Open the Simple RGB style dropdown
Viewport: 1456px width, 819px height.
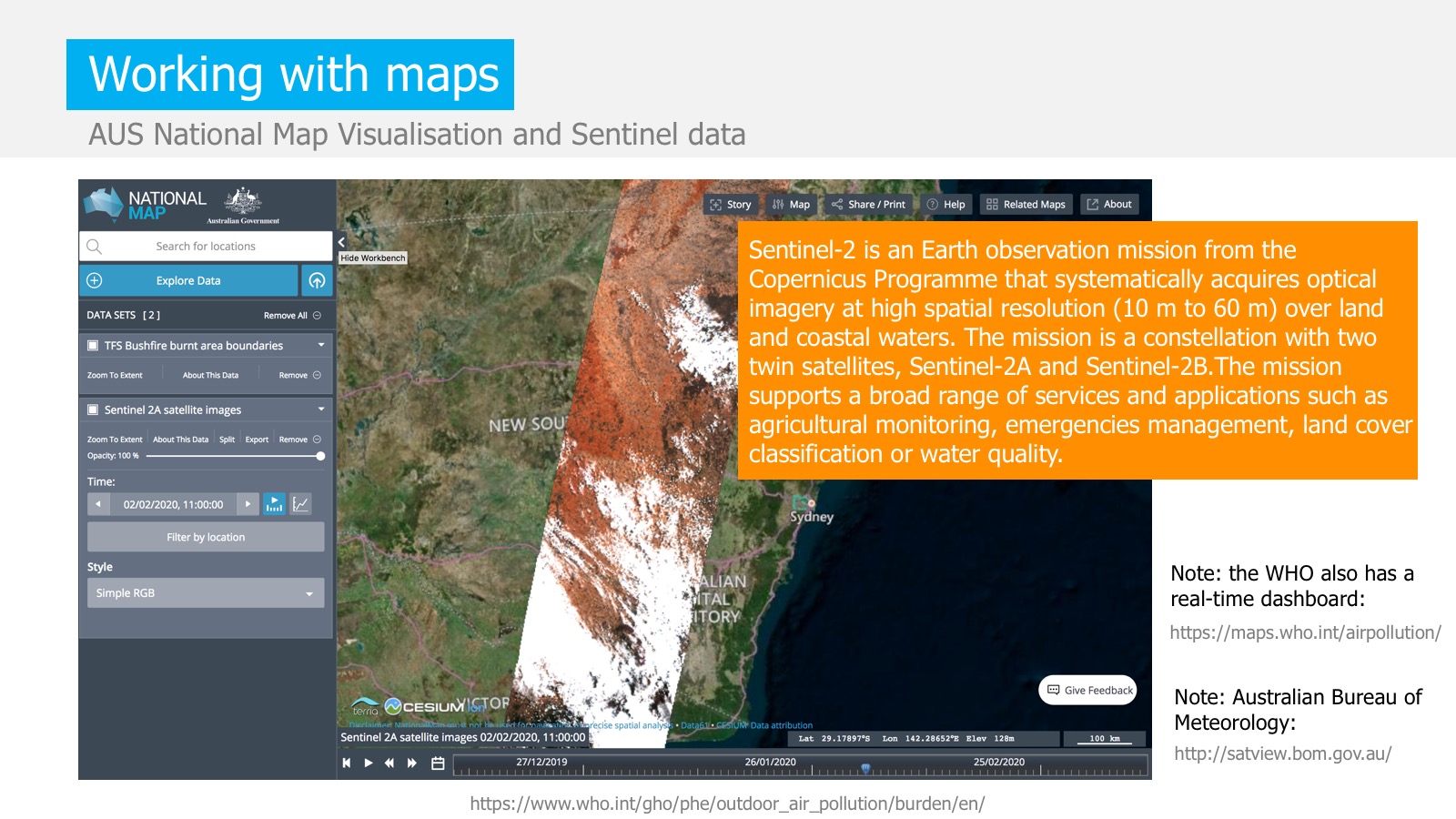click(x=206, y=593)
